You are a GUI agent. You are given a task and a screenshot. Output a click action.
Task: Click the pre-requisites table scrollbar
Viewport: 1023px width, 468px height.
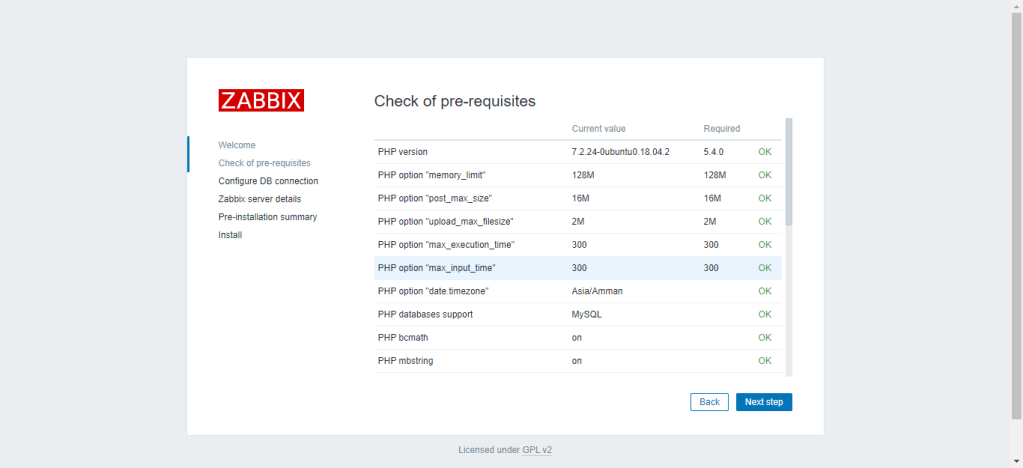tap(788, 170)
